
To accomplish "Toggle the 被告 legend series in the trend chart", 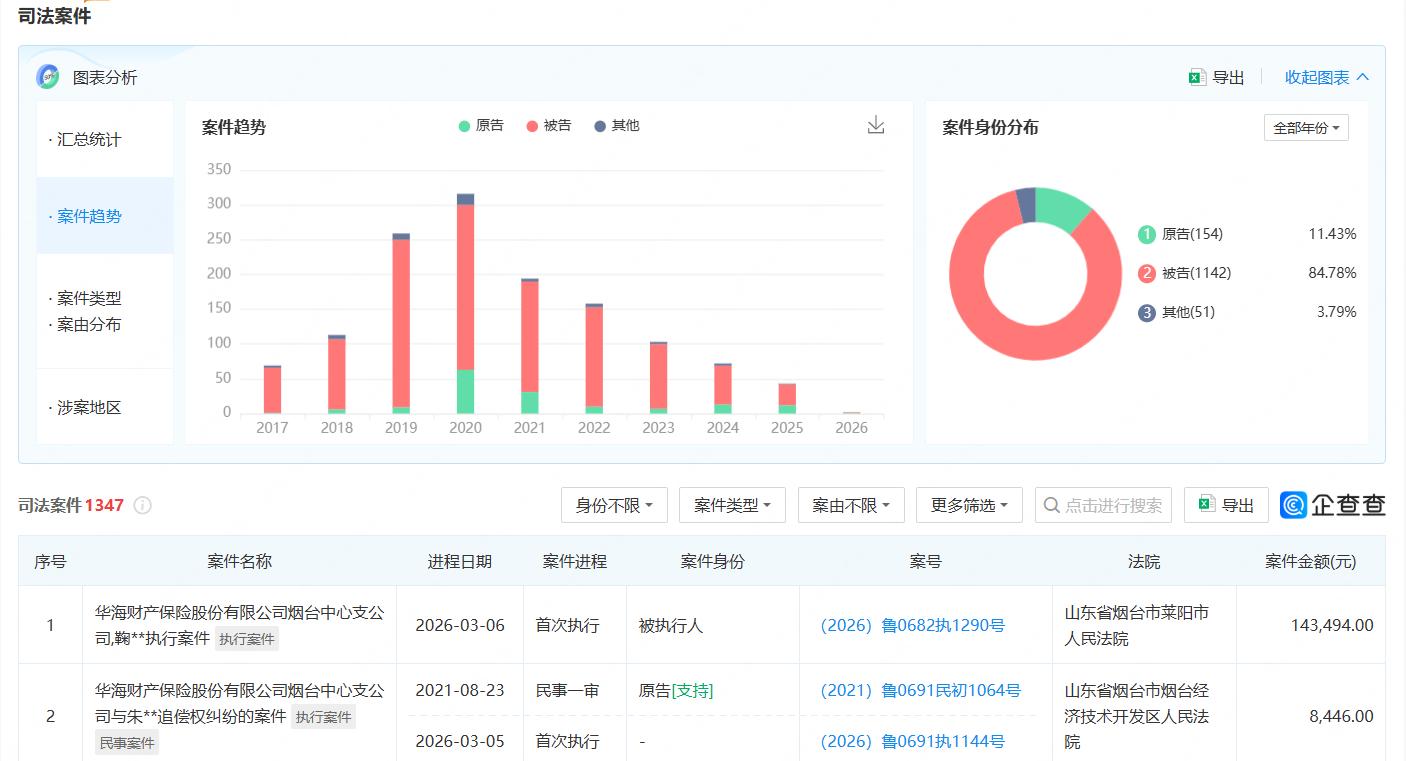I will [x=549, y=126].
